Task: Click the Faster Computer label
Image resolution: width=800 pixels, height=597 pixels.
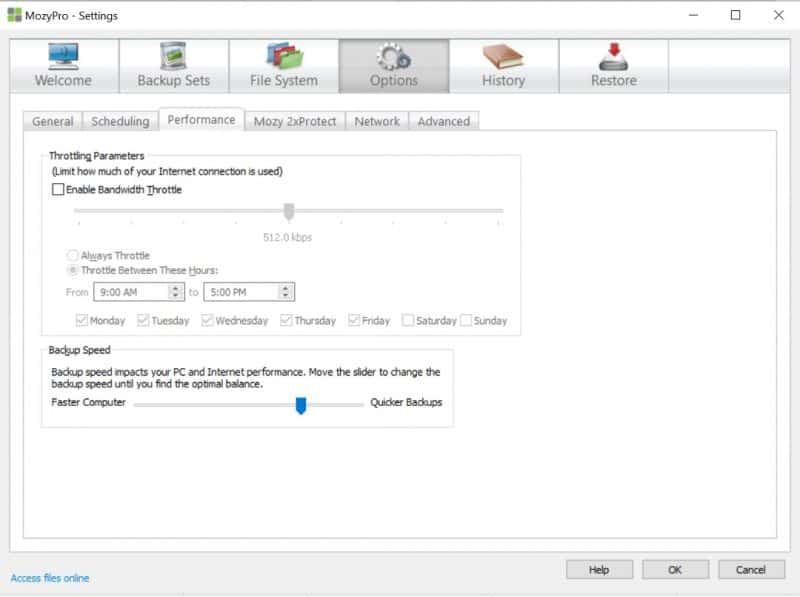Action: point(88,402)
